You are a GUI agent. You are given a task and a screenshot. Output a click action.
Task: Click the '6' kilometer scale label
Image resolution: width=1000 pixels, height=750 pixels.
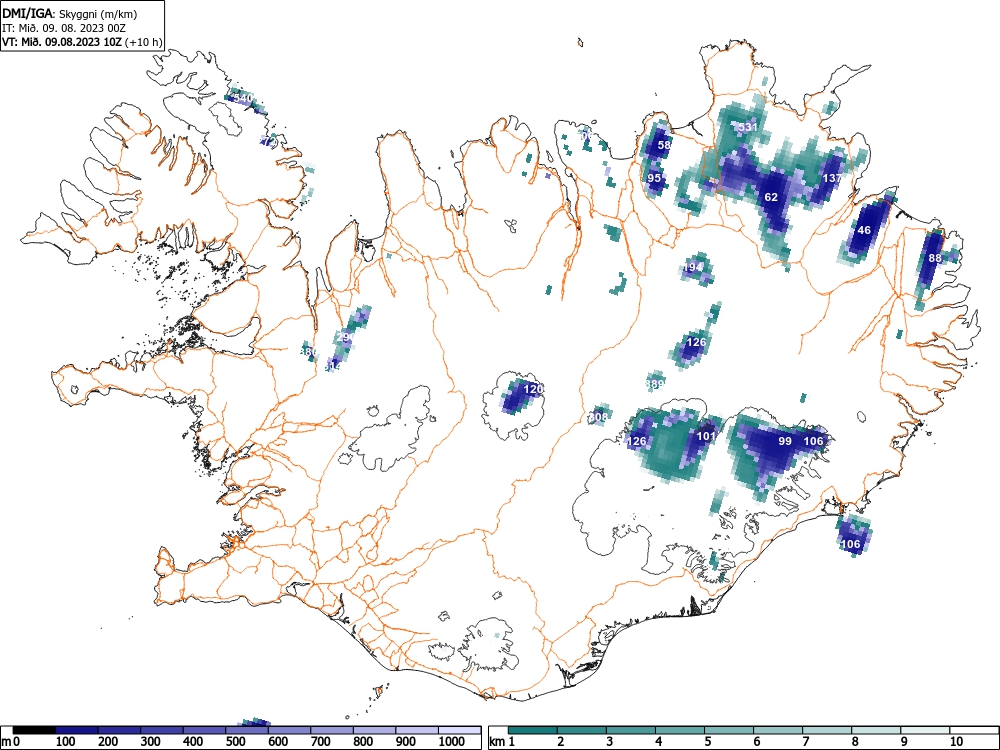click(x=757, y=742)
